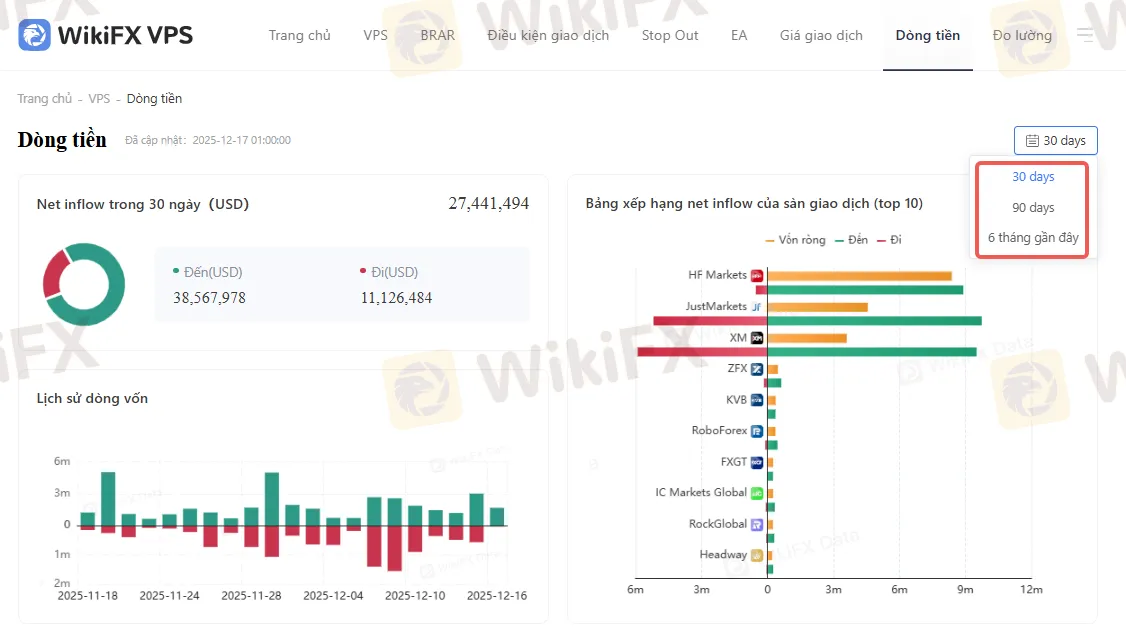Select 90 days in the dropdown list
Viewport: 1126px width, 635px height.
tap(1033, 208)
